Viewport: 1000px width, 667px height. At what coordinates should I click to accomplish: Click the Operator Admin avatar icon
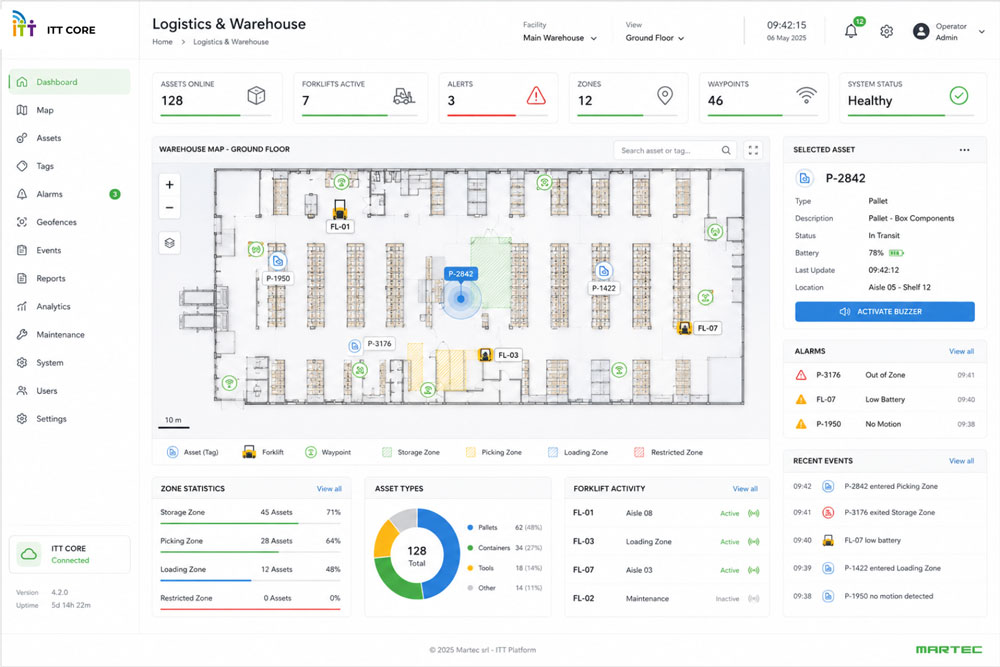click(921, 31)
